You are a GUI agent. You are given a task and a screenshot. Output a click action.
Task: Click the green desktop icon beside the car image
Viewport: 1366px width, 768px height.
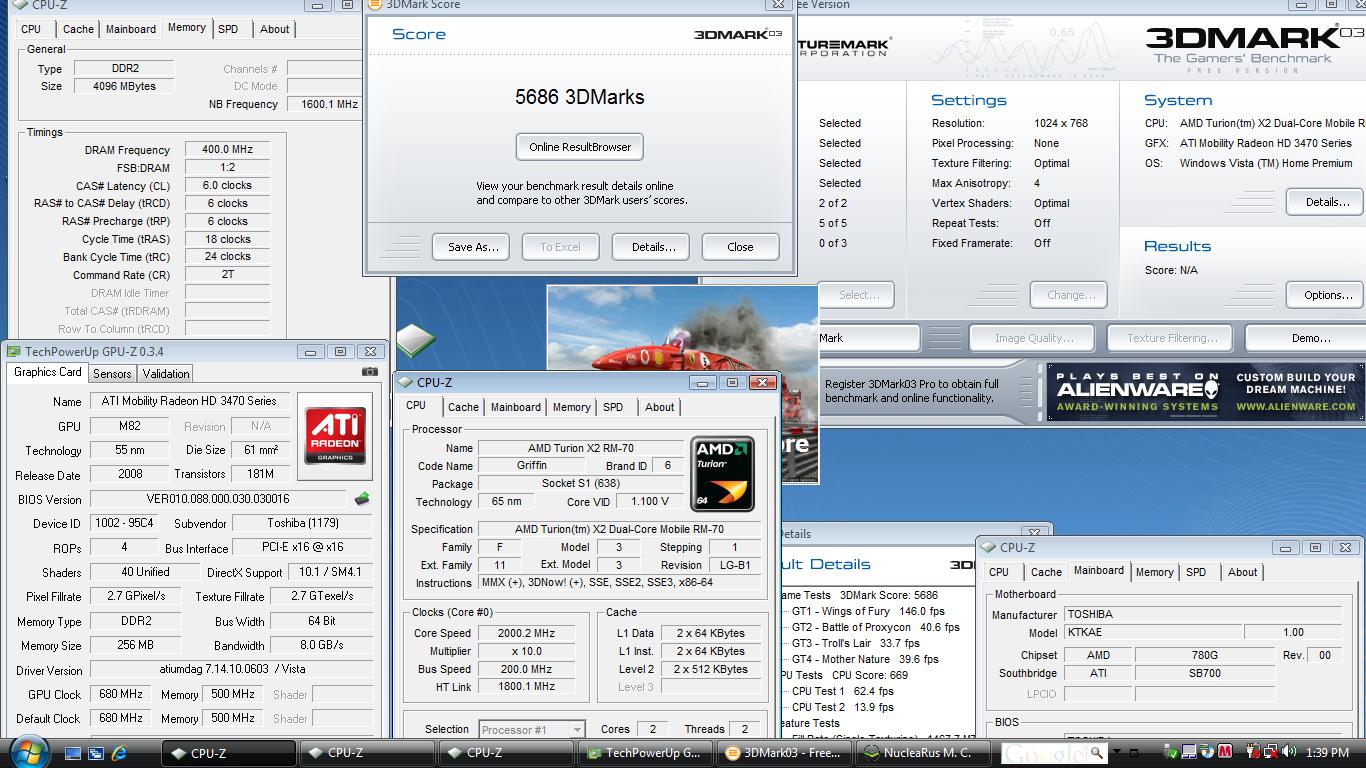point(415,342)
